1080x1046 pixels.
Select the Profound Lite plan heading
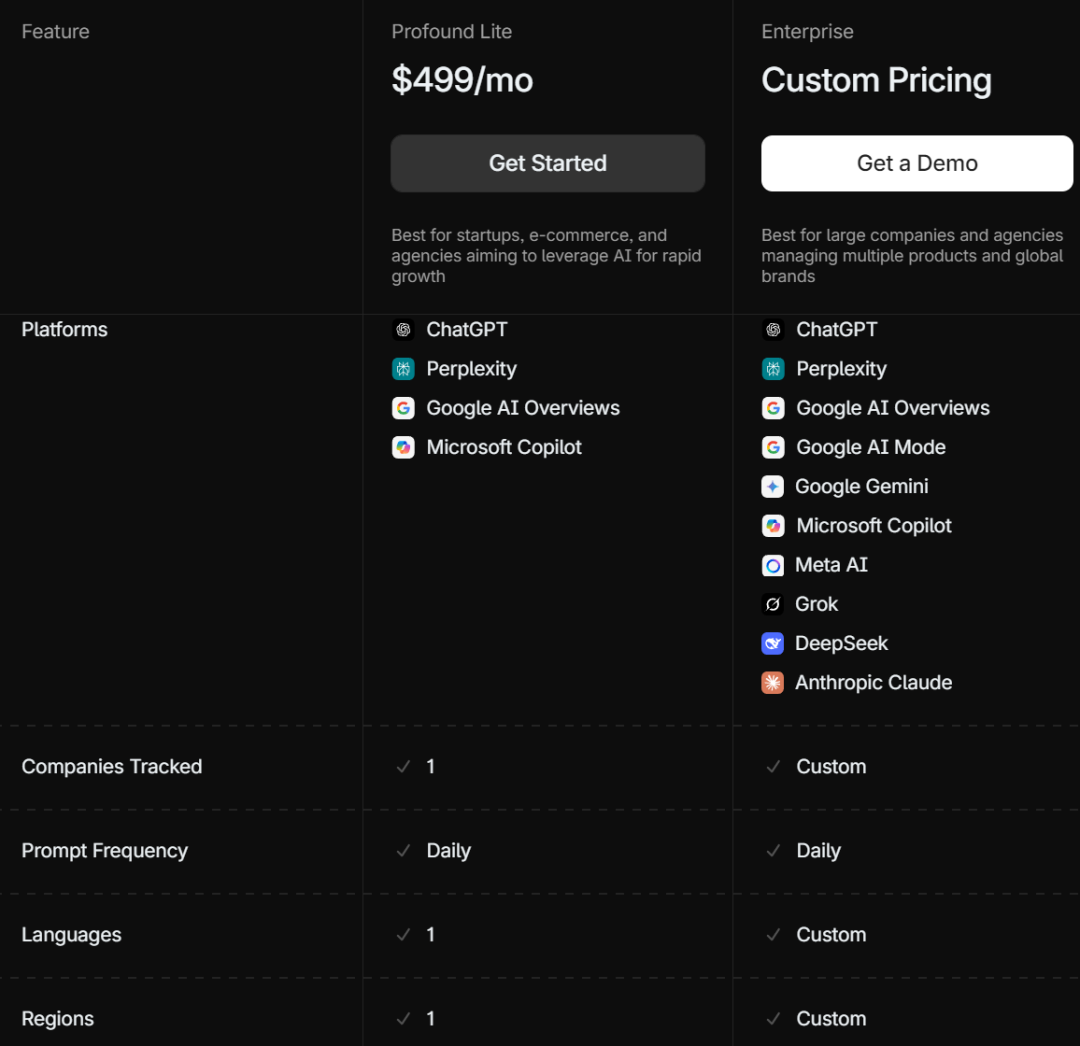(x=451, y=32)
